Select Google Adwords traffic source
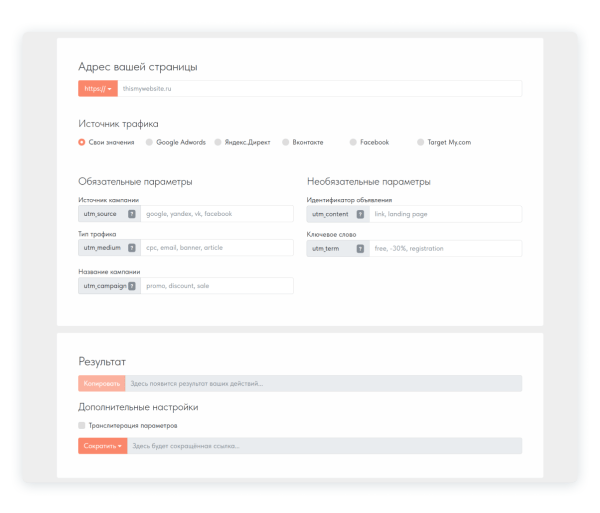The width and height of the screenshot is (600, 513). [150, 142]
